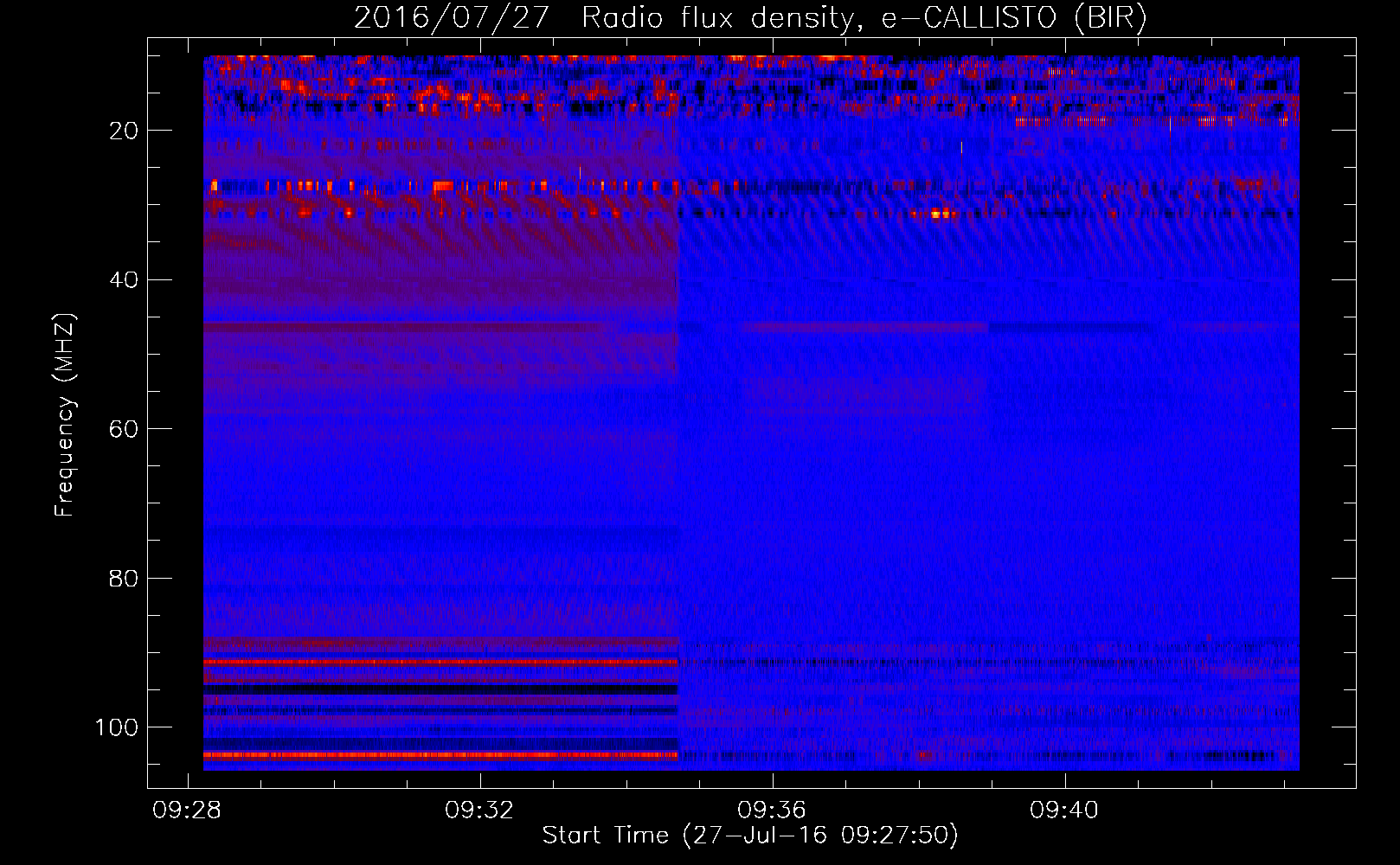Click the frequency tick label '100'

point(117,727)
